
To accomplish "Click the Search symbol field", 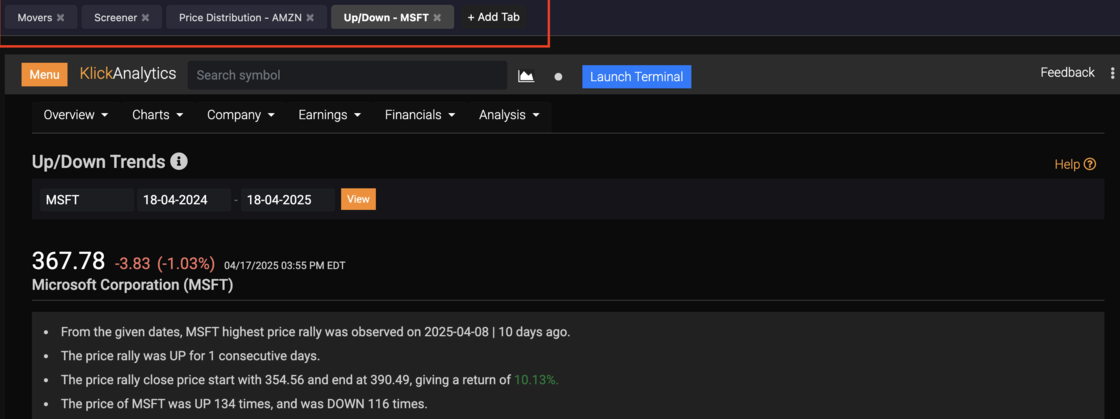I will 347,75.
